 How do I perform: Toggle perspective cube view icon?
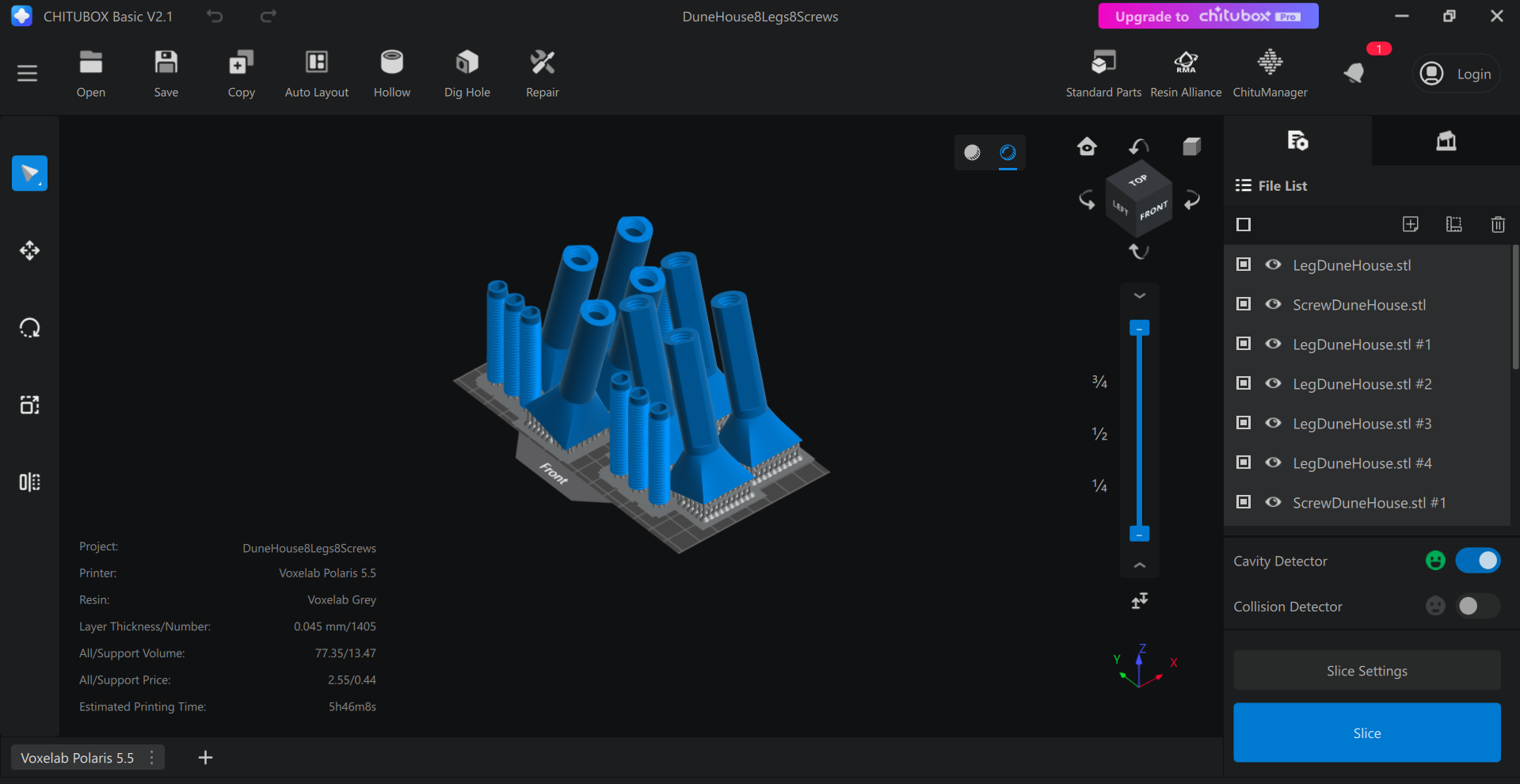tap(1192, 147)
